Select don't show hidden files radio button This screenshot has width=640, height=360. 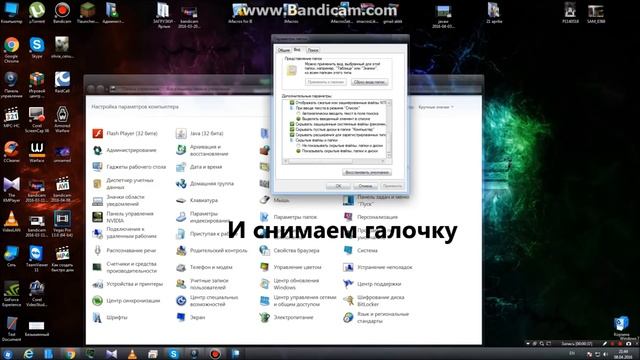[298, 145]
